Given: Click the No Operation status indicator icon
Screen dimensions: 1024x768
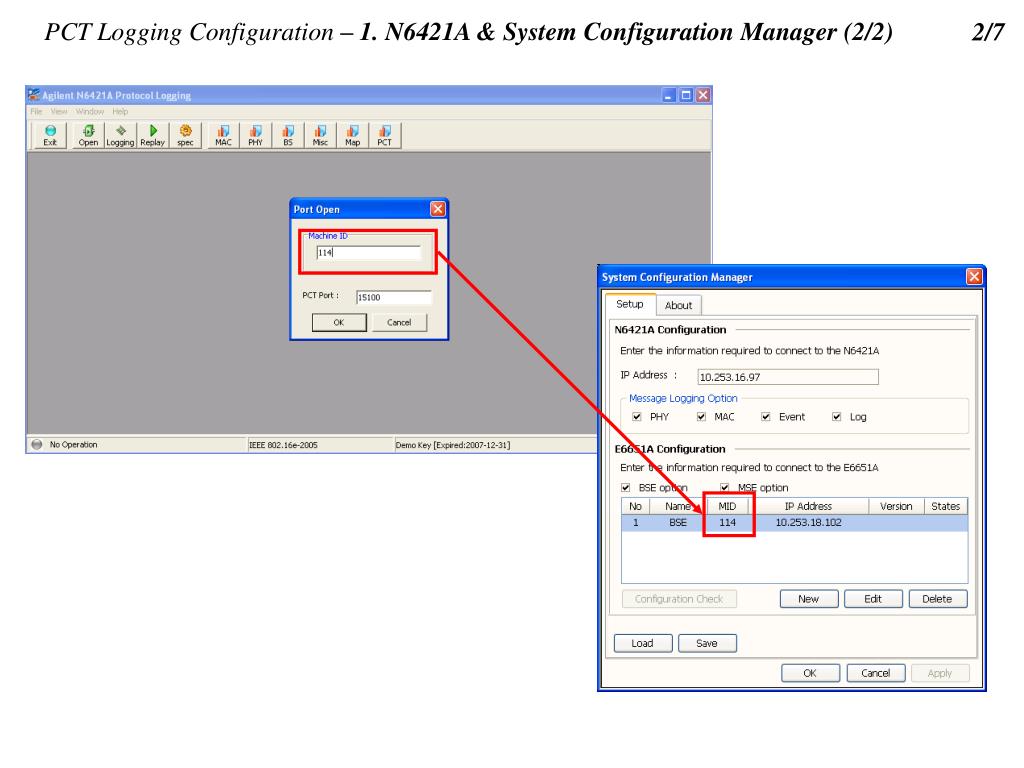Looking at the screenshot, I should click(37, 445).
